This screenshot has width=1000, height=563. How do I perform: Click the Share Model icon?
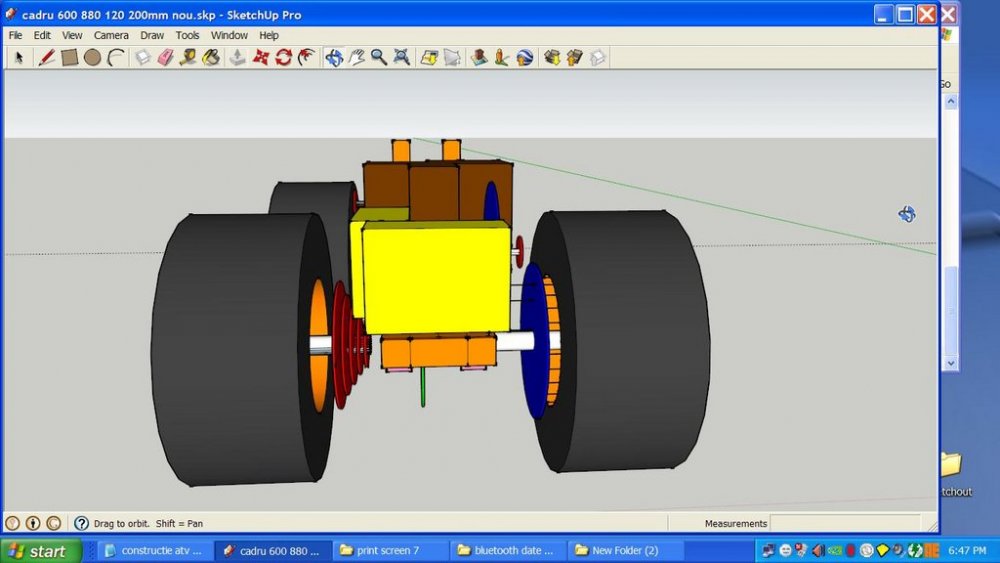tap(575, 58)
